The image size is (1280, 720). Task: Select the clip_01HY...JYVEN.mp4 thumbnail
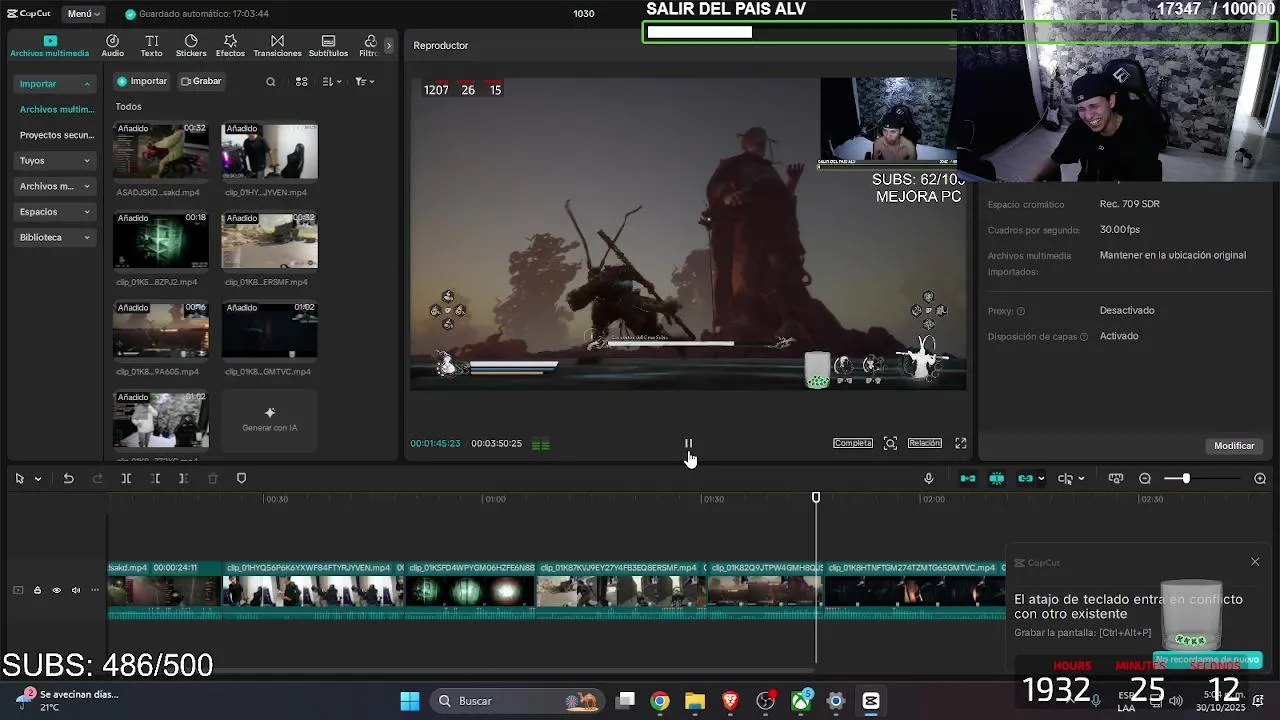click(269, 151)
